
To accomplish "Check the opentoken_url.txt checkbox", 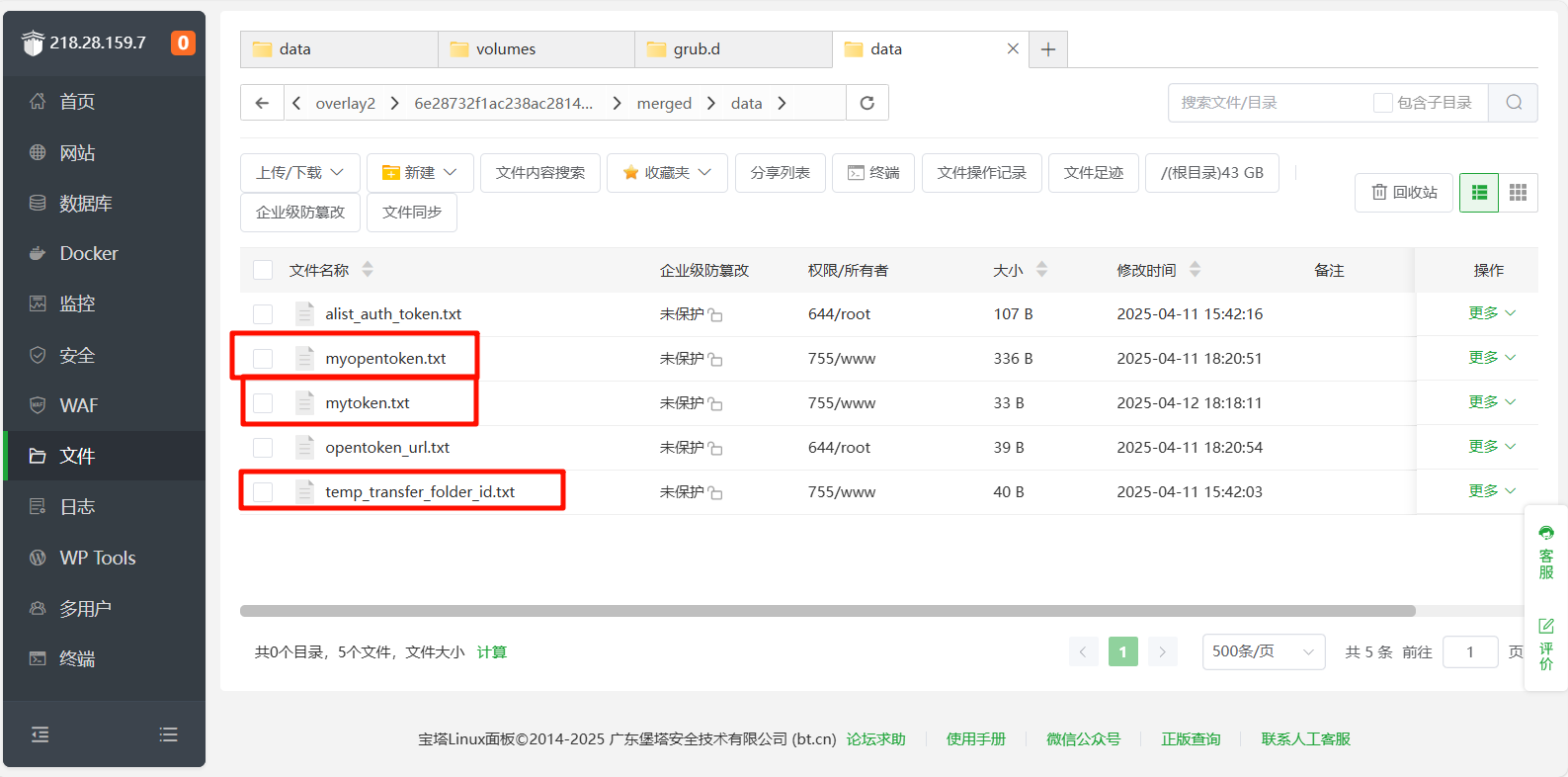I will tap(263, 448).
